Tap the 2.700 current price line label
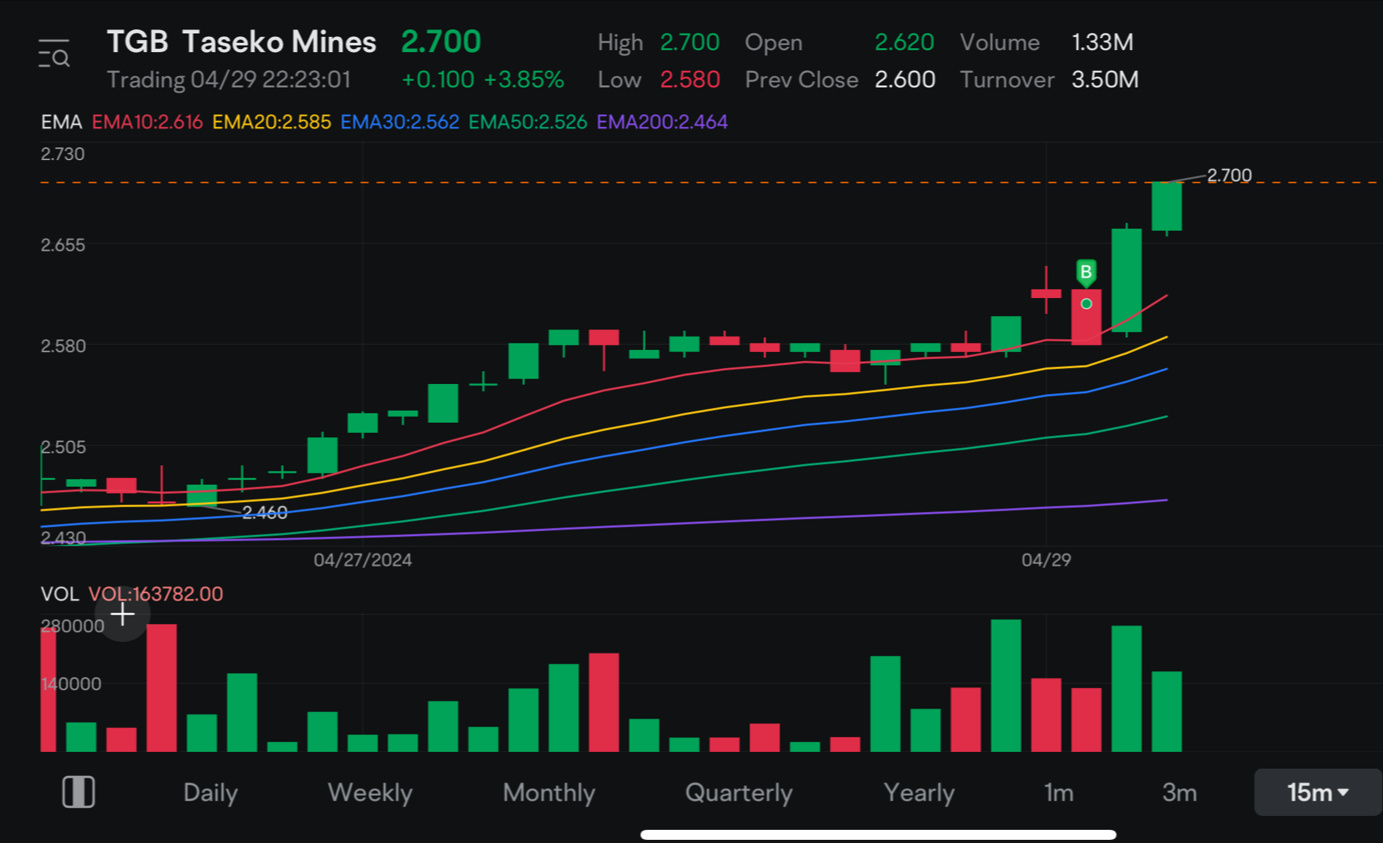Image resolution: width=1383 pixels, height=843 pixels. (x=1229, y=175)
